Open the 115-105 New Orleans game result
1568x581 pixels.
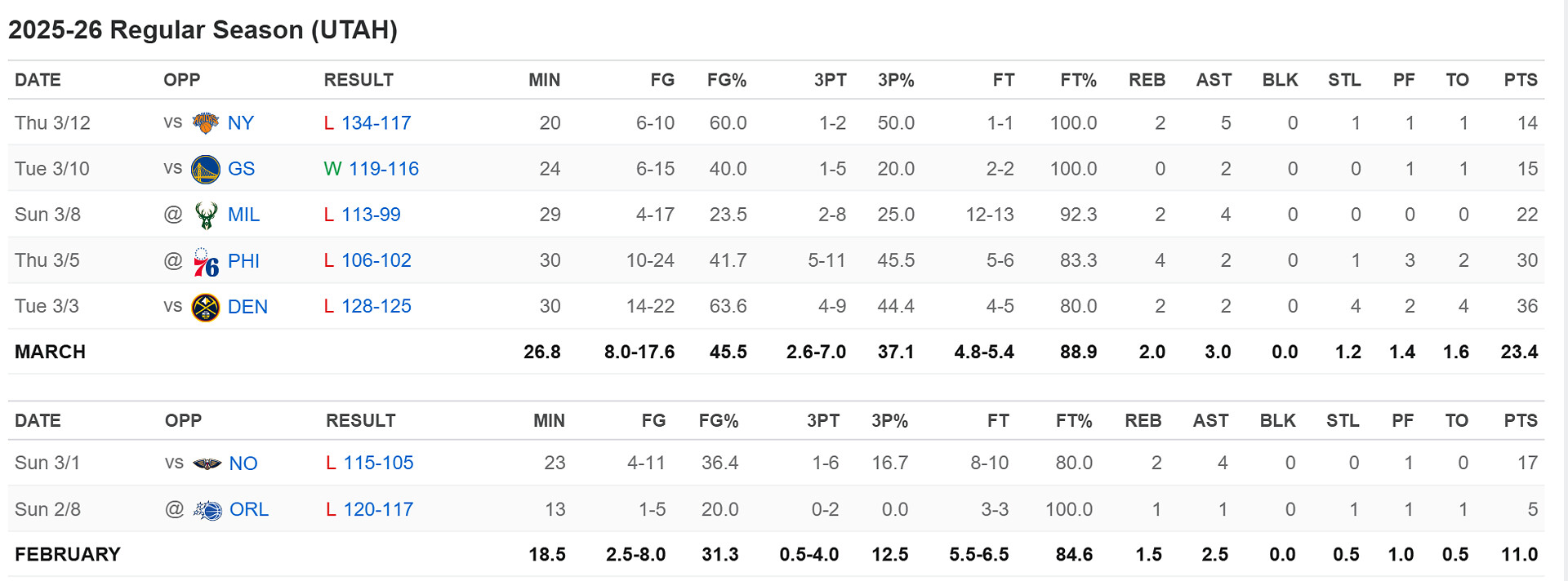378,463
